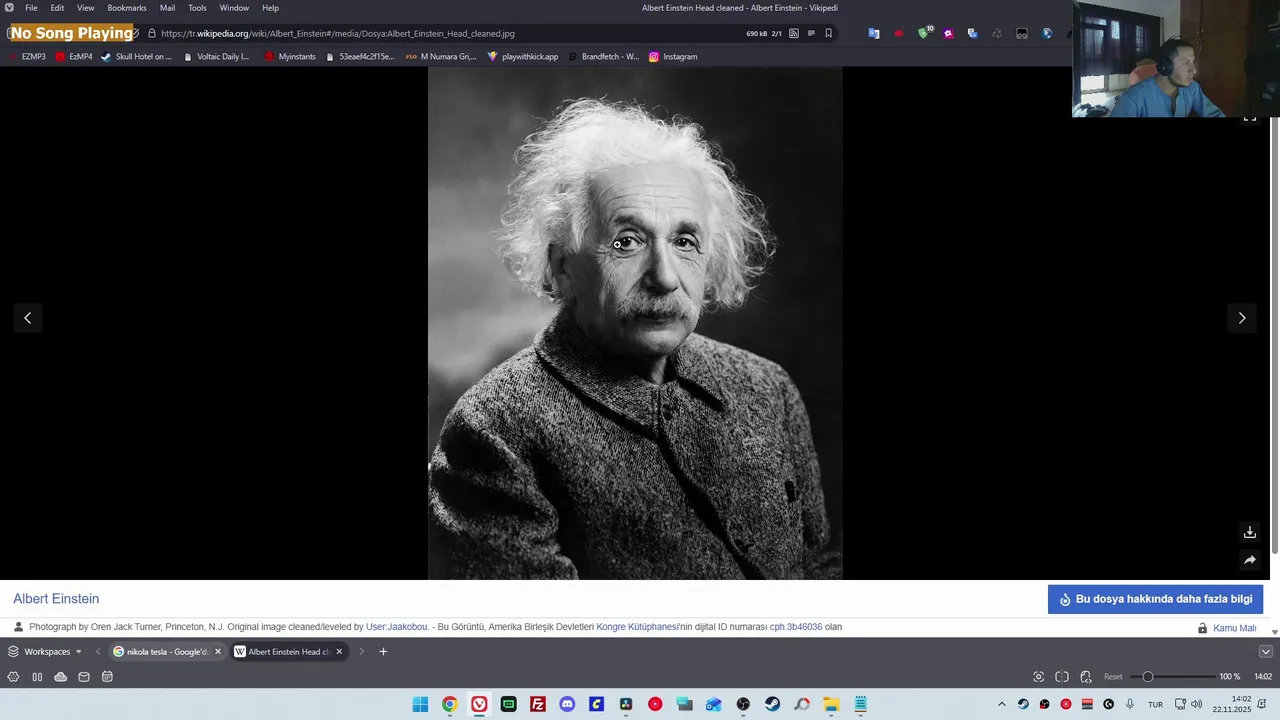Click 'Bu dosya hakkında daha fazla bilgi' button
The height and width of the screenshot is (720, 1280).
(x=1156, y=599)
